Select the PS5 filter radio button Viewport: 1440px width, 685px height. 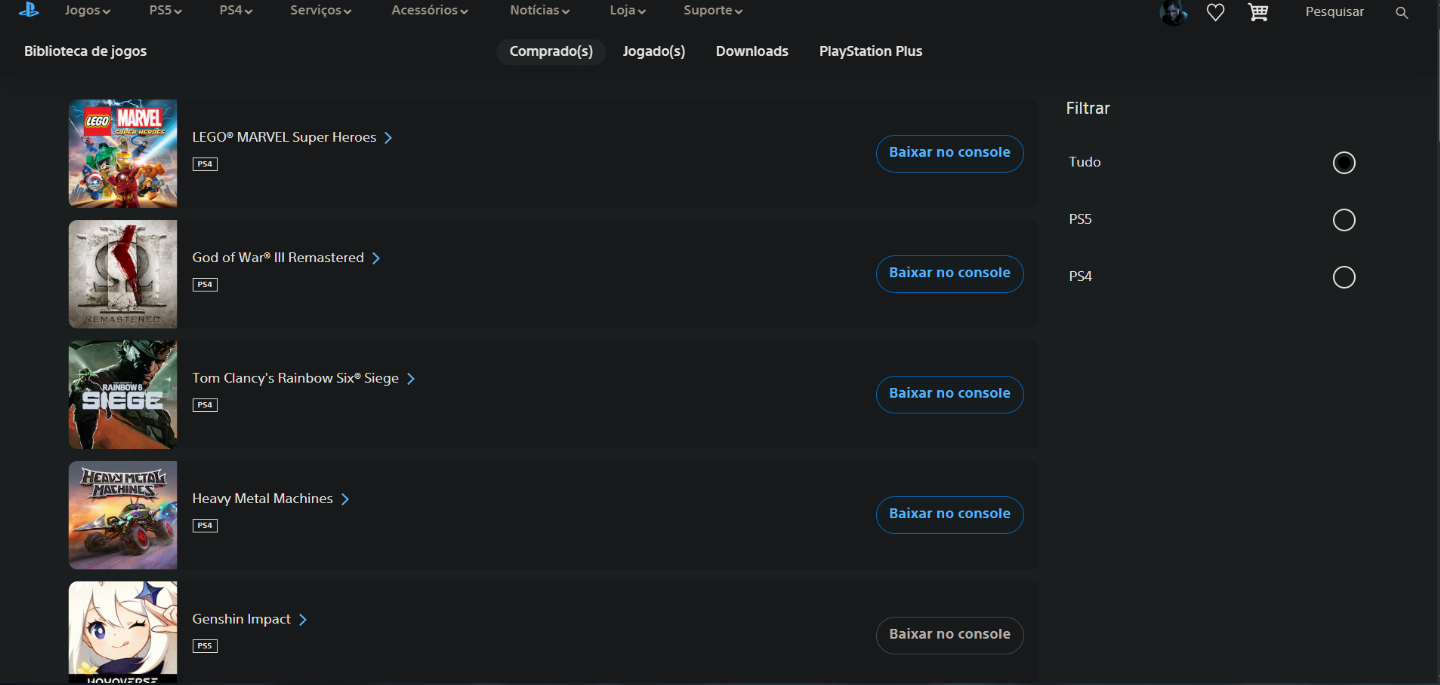(1344, 220)
